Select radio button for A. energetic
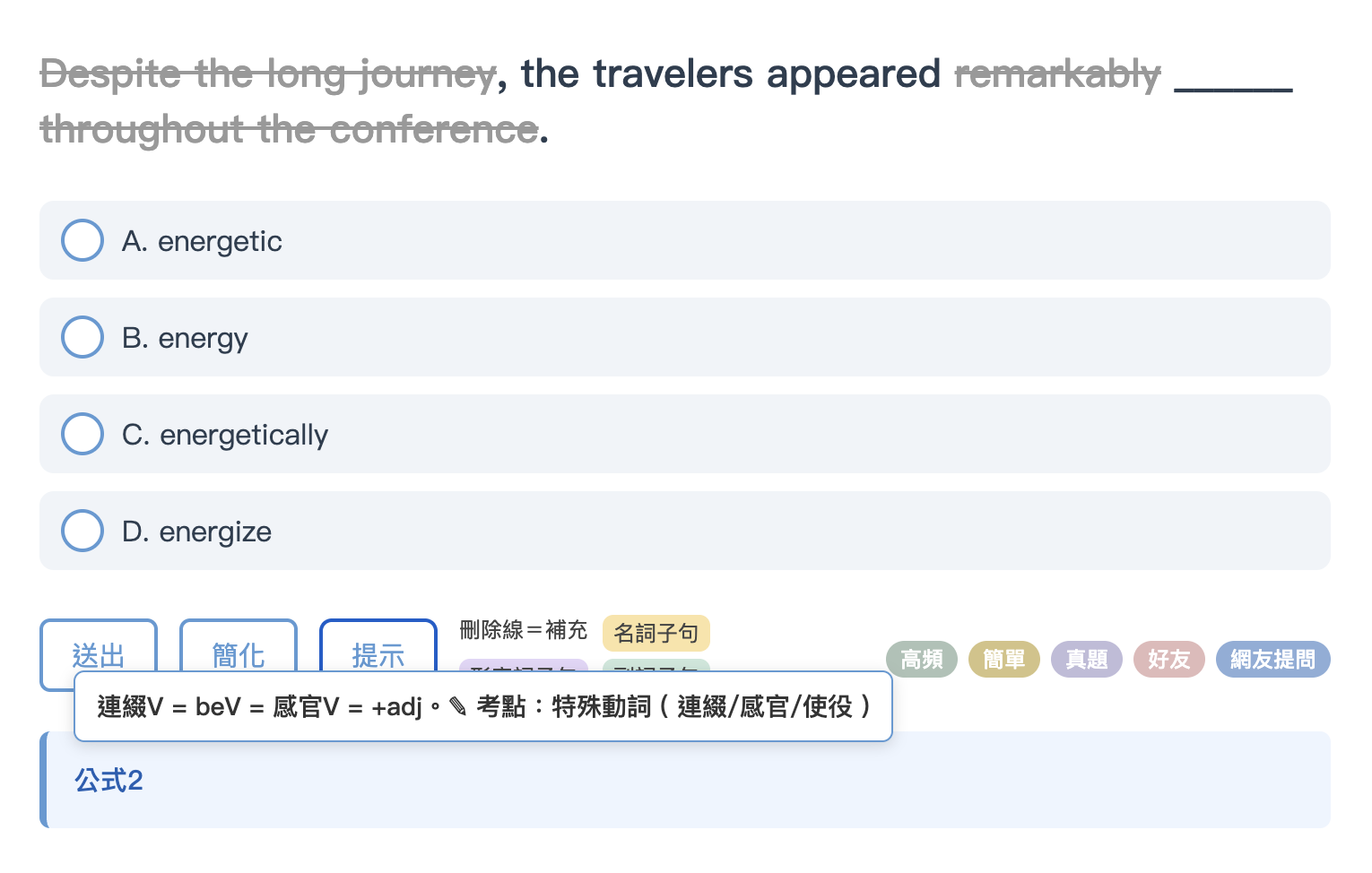Image resolution: width=1372 pixels, height=873 pixels. [x=82, y=240]
